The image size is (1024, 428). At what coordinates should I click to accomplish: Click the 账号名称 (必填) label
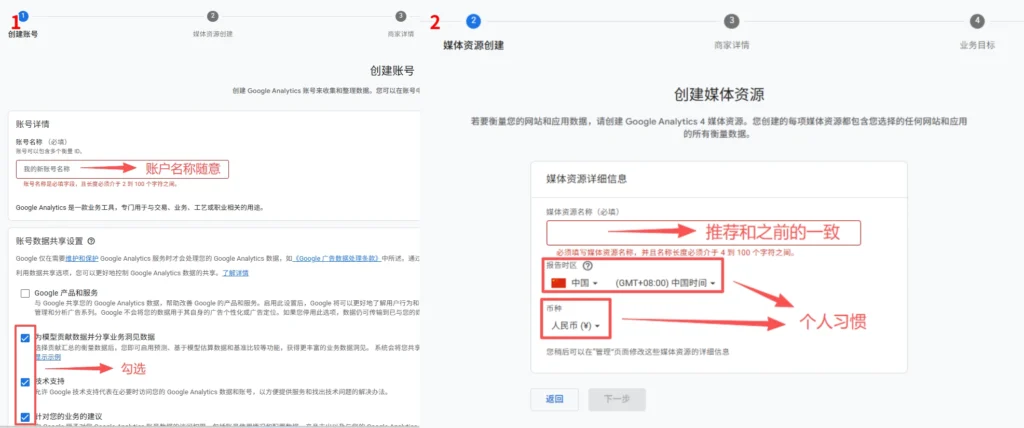click(41, 141)
